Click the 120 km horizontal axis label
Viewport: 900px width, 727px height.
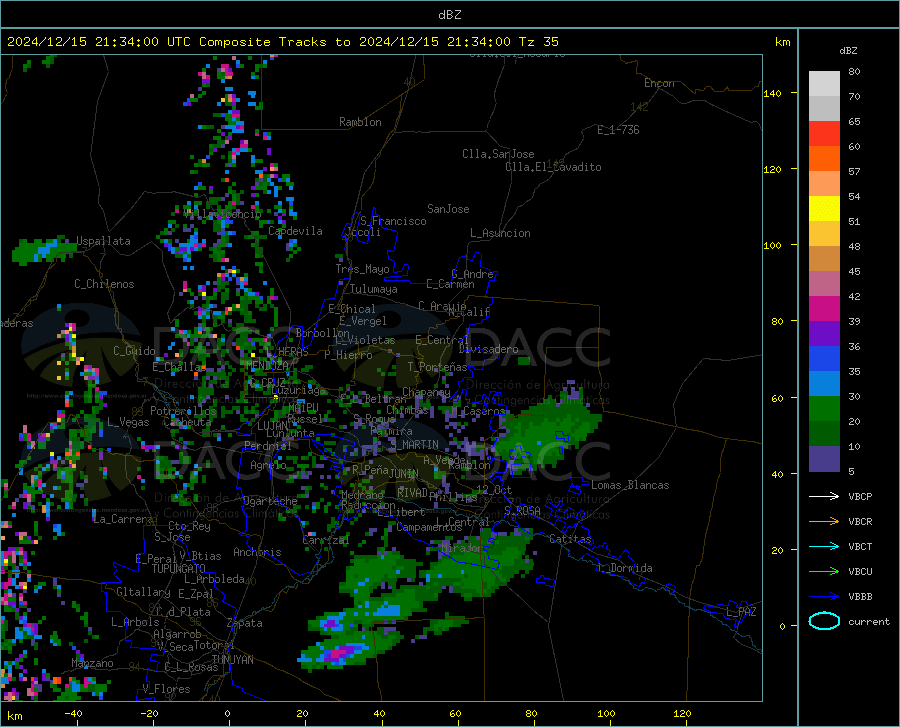(682, 713)
